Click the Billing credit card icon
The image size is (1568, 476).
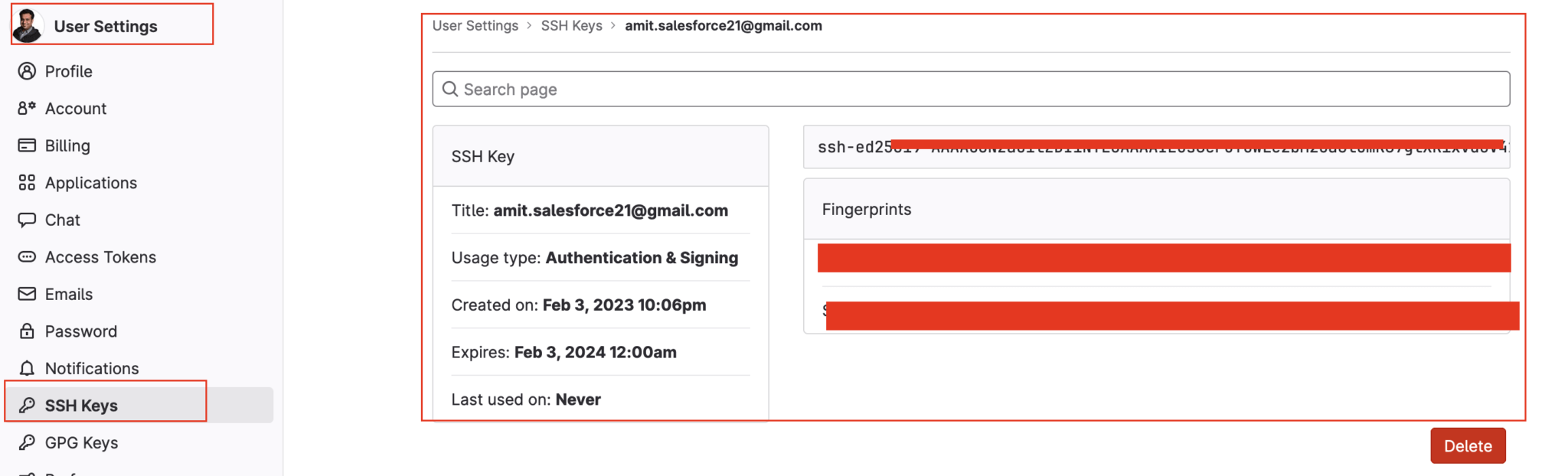[x=27, y=145]
